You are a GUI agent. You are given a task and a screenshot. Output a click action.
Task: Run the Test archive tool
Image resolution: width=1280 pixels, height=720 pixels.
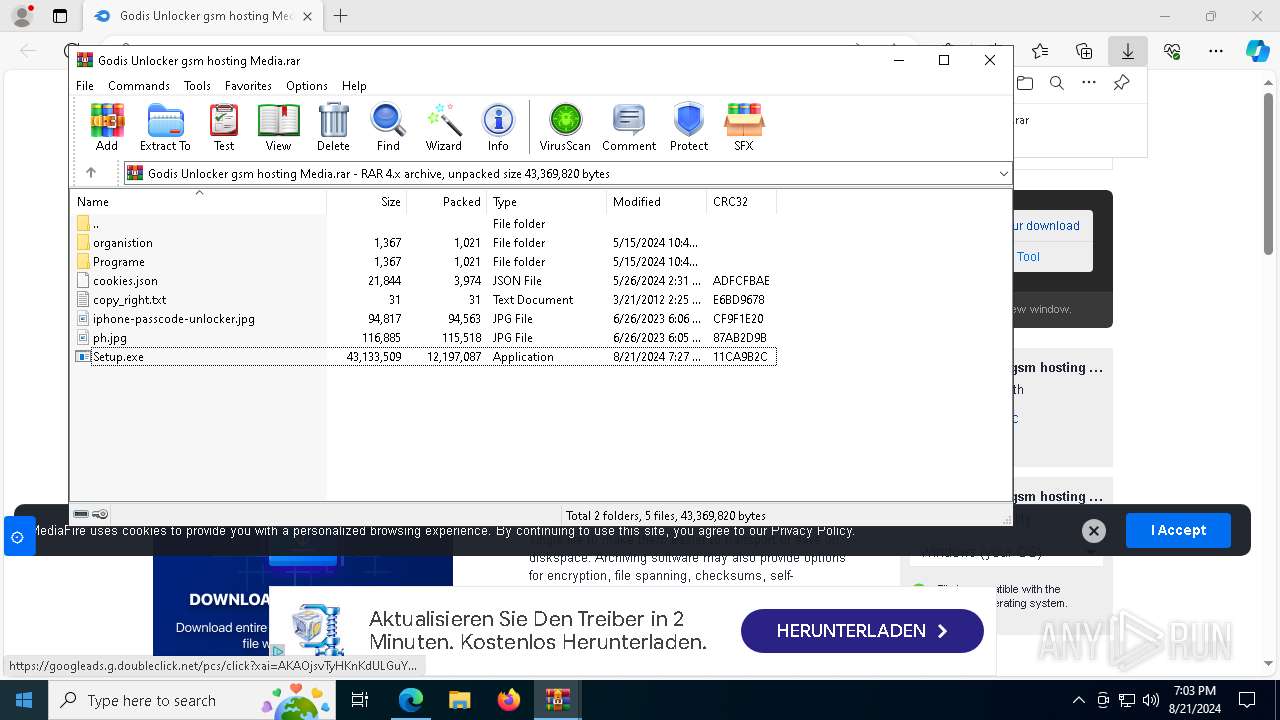pyautogui.click(x=224, y=127)
